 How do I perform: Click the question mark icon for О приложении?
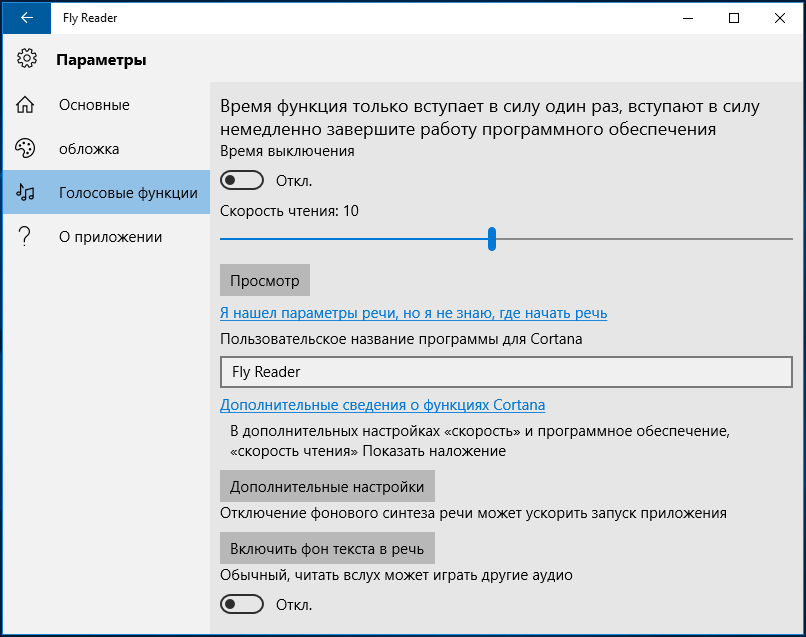pyautogui.click(x=24, y=236)
